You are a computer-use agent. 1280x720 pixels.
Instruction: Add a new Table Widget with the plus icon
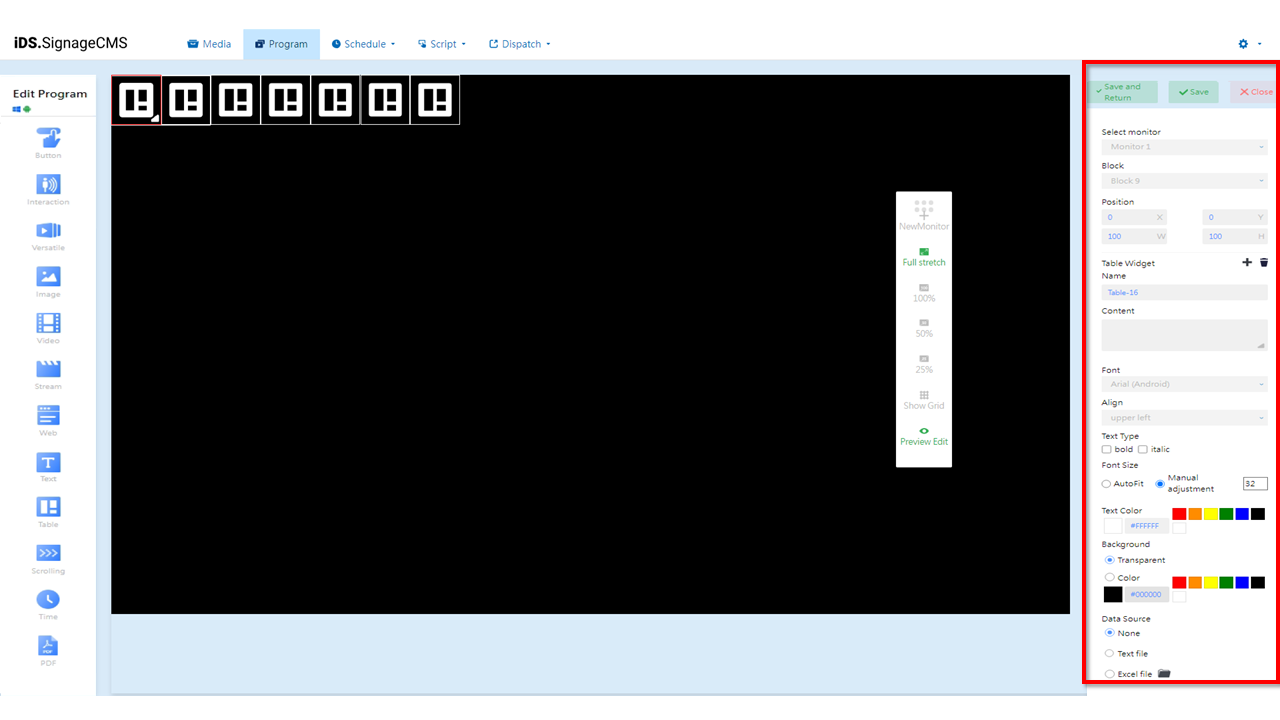pyautogui.click(x=1247, y=262)
